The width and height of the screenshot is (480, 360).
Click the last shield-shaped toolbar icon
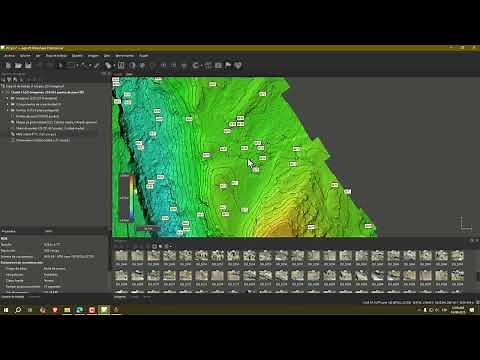point(238,65)
